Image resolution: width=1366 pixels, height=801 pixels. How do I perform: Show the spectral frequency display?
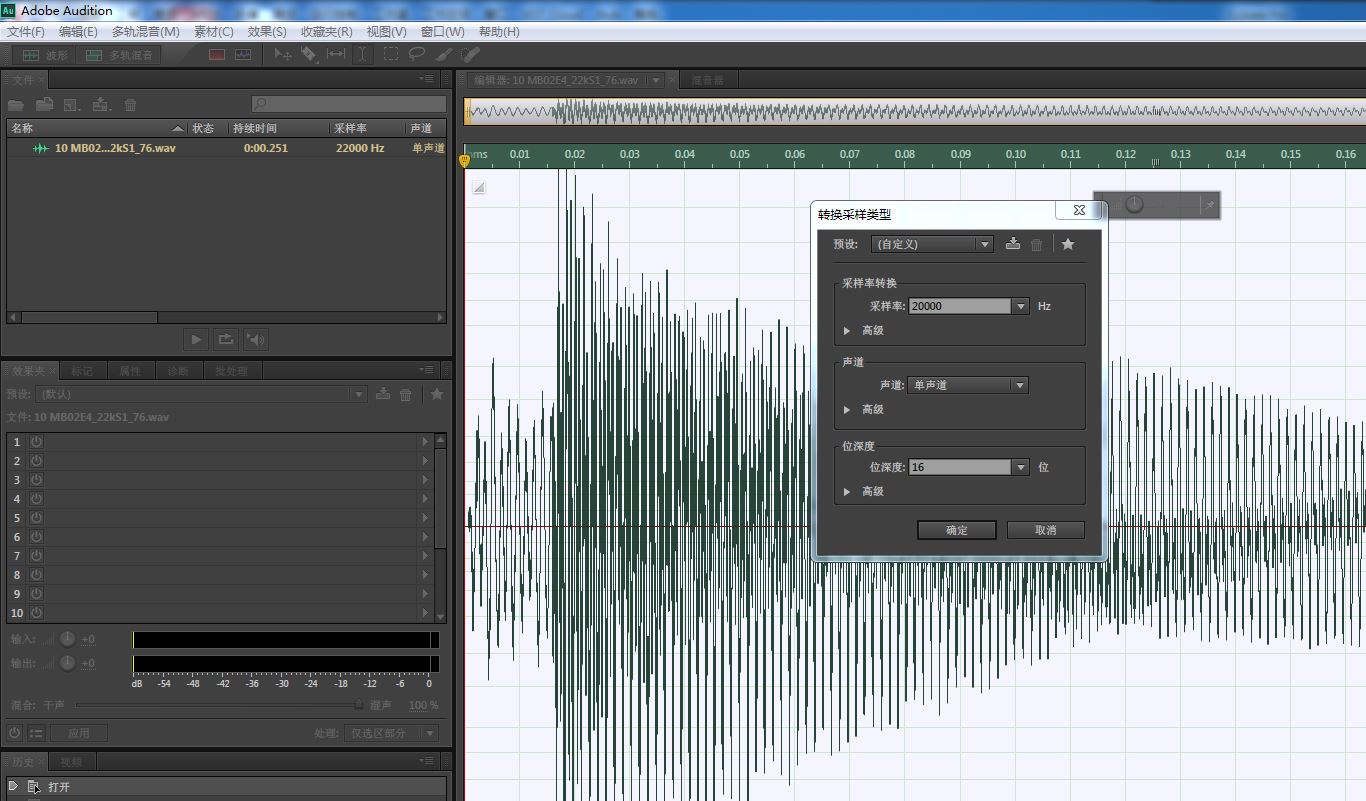click(x=217, y=55)
